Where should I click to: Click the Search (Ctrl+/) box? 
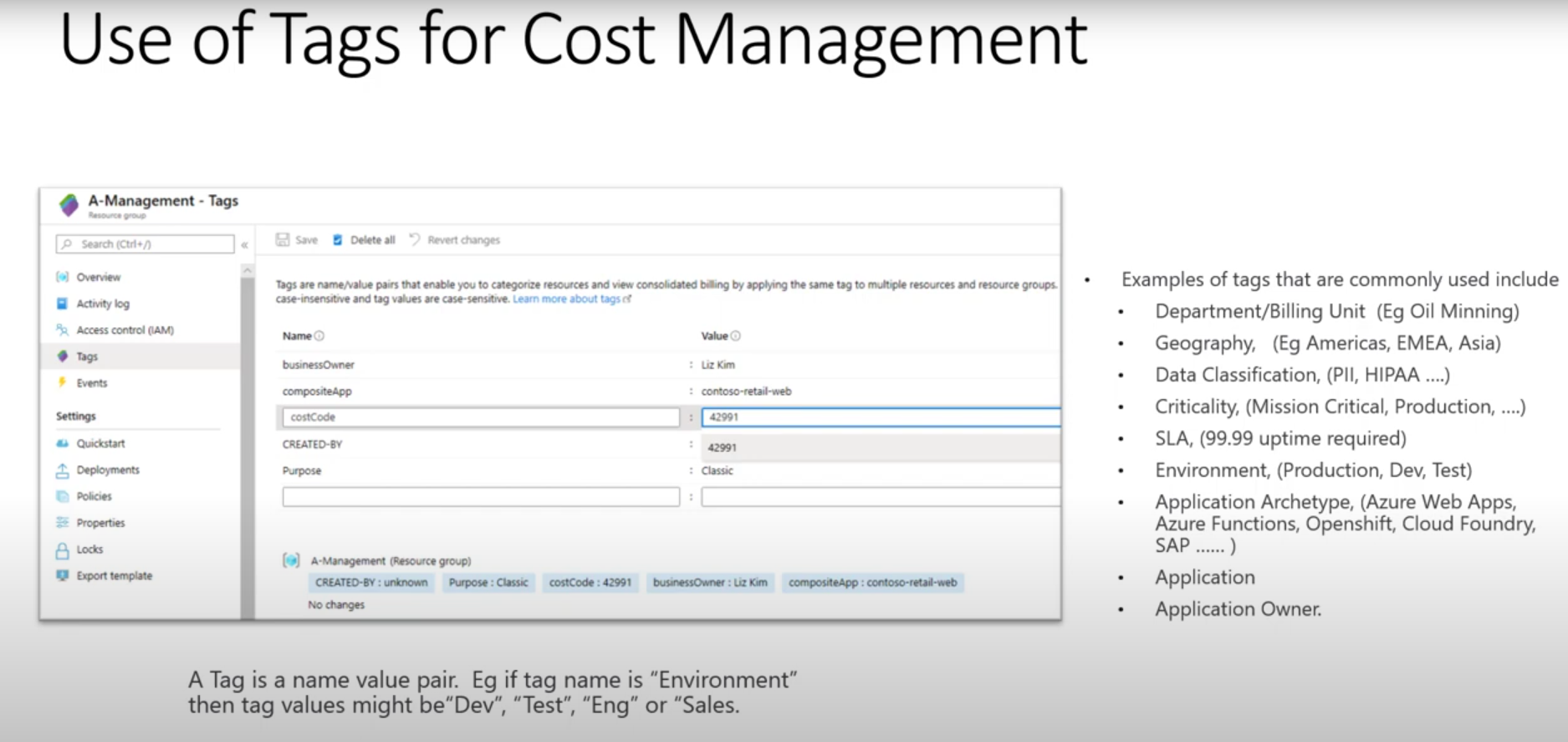pyautogui.click(x=146, y=244)
